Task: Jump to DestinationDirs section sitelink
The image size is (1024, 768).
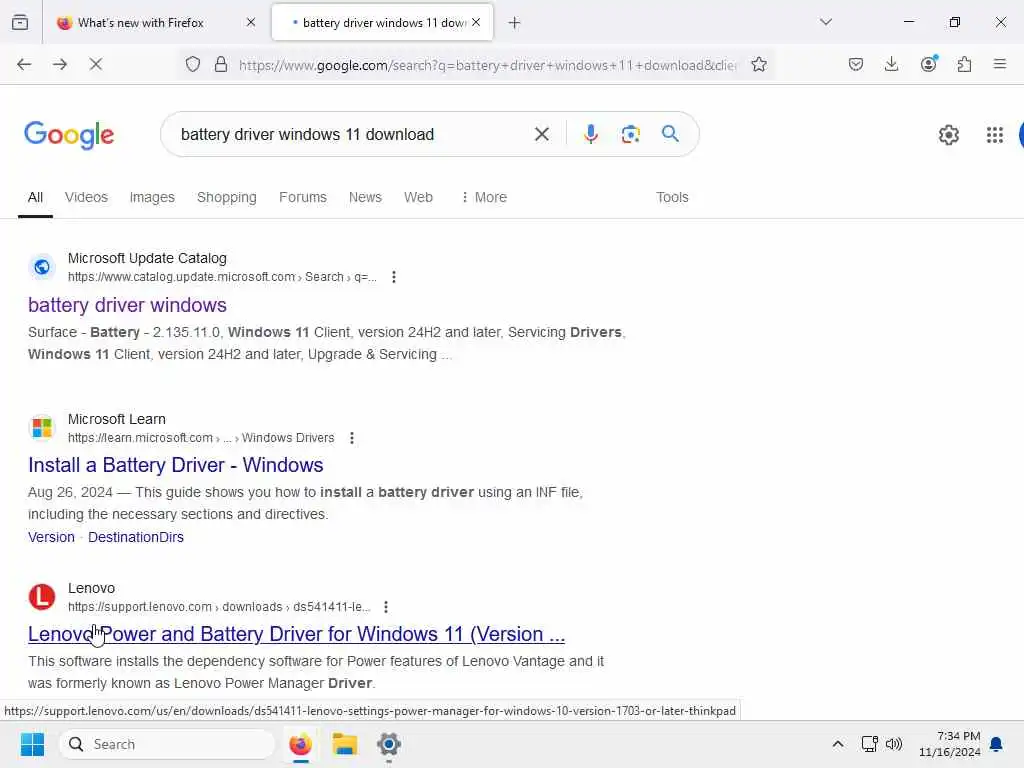Action: point(136,537)
